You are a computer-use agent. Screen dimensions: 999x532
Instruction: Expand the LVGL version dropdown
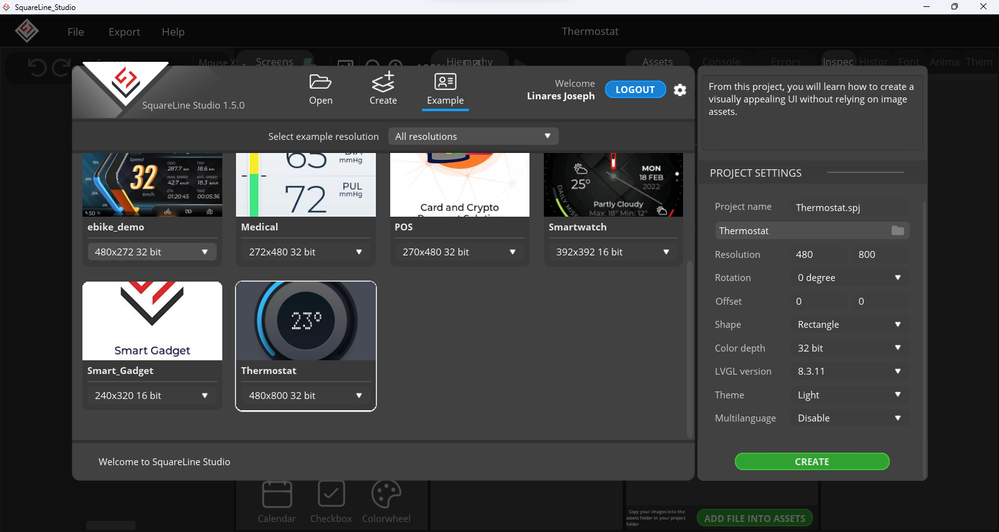[850, 371]
